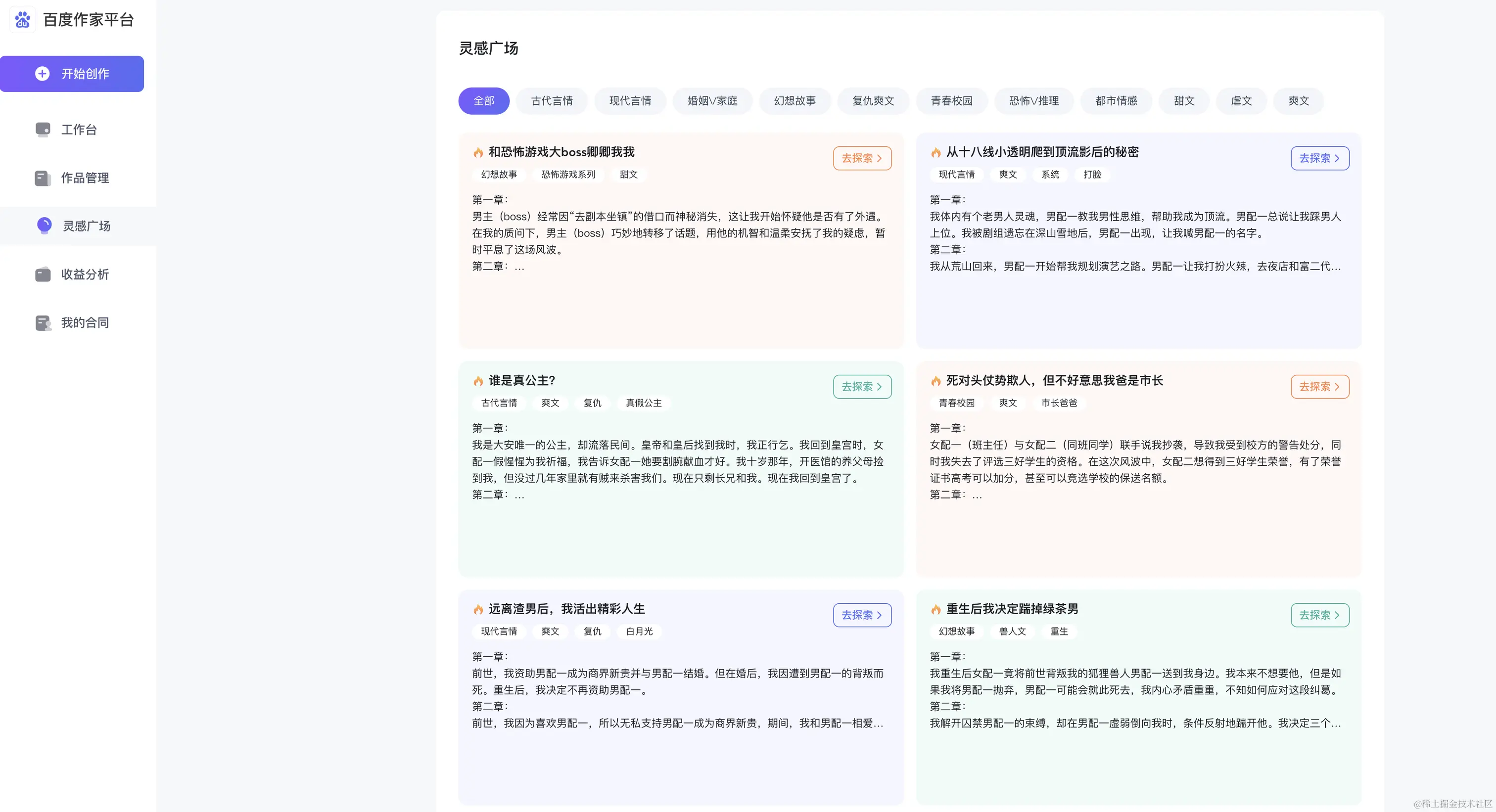
Task: Open the 青春校园 category filter
Action: click(x=952, y=100)
